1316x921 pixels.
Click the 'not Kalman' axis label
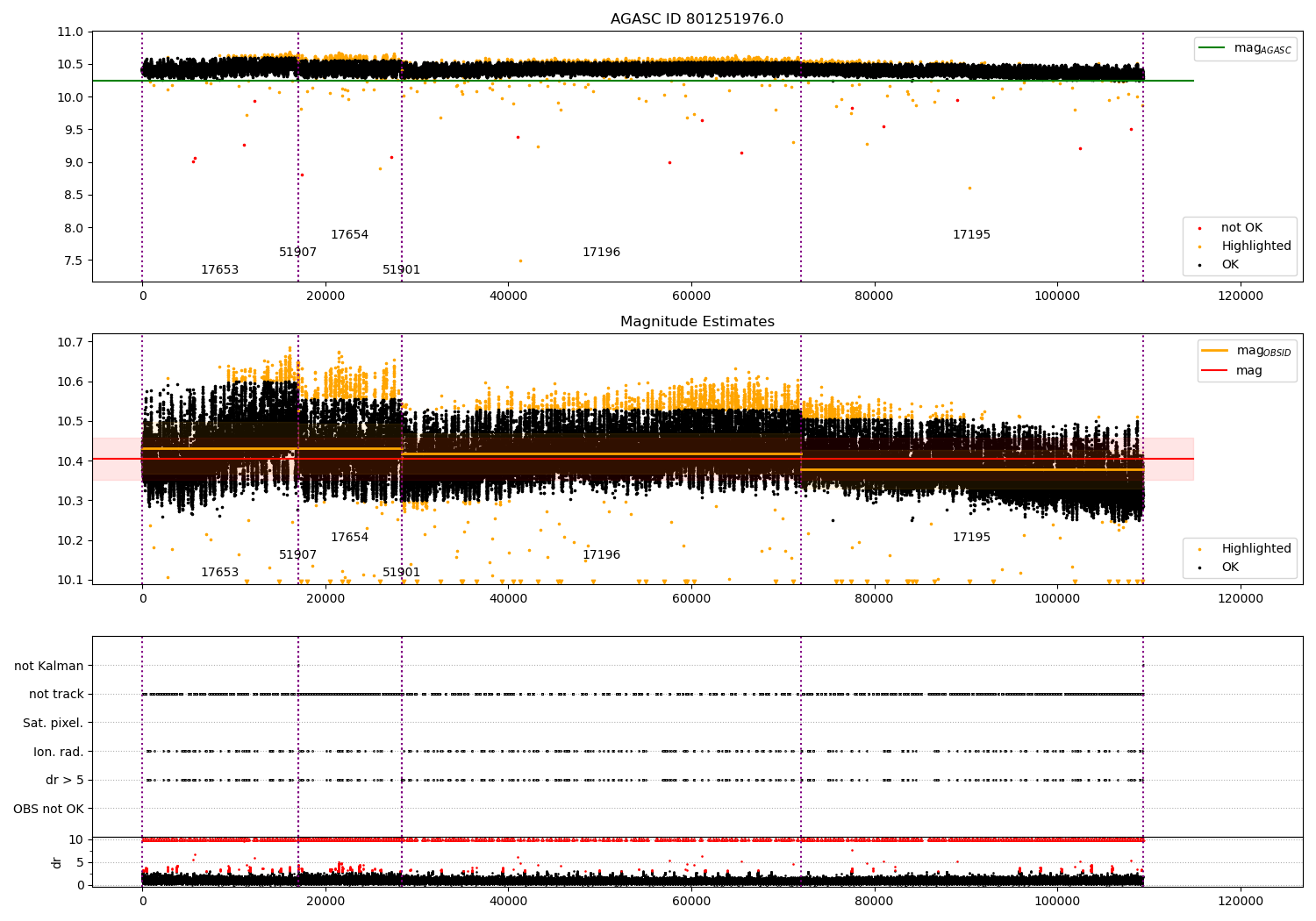click(48, 666)
